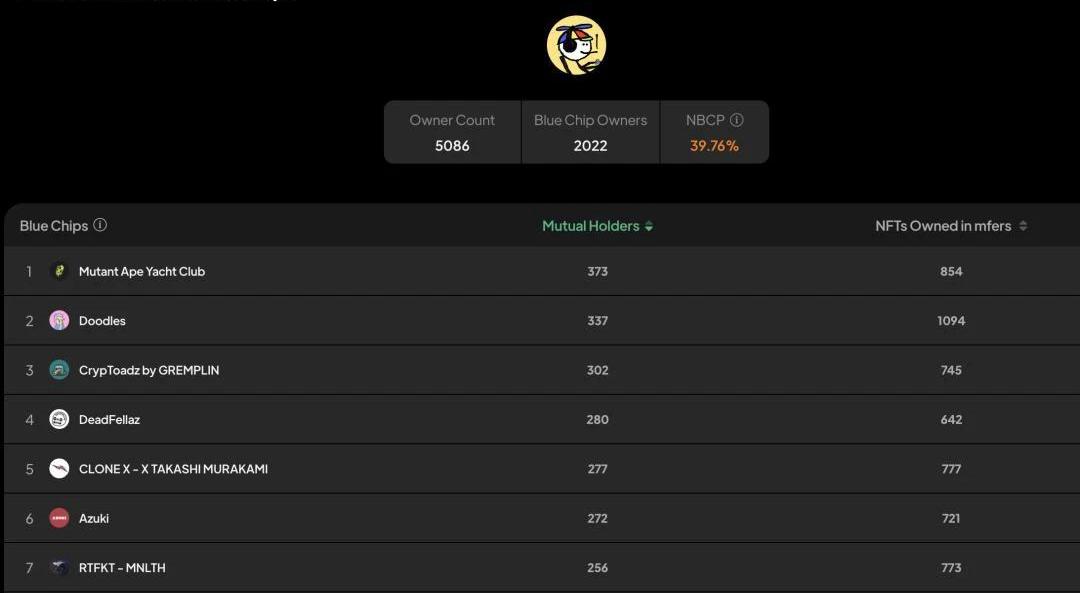1080x593 pixels.
Task: Click the Mutant Ape Yacht Club icon
Action: coord(59,271)
